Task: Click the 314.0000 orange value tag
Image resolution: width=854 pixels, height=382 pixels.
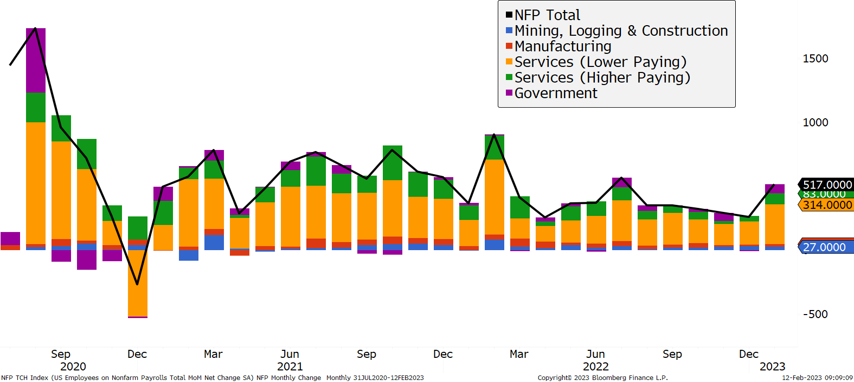Action: 825,205
